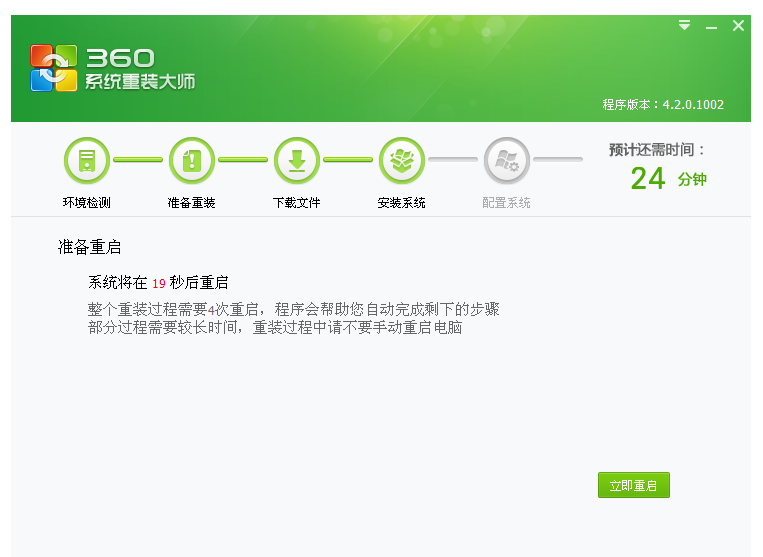Click the 19 秒 restart countdown text
The width and height of the screenshot is (763, 557).
point(159,283)
